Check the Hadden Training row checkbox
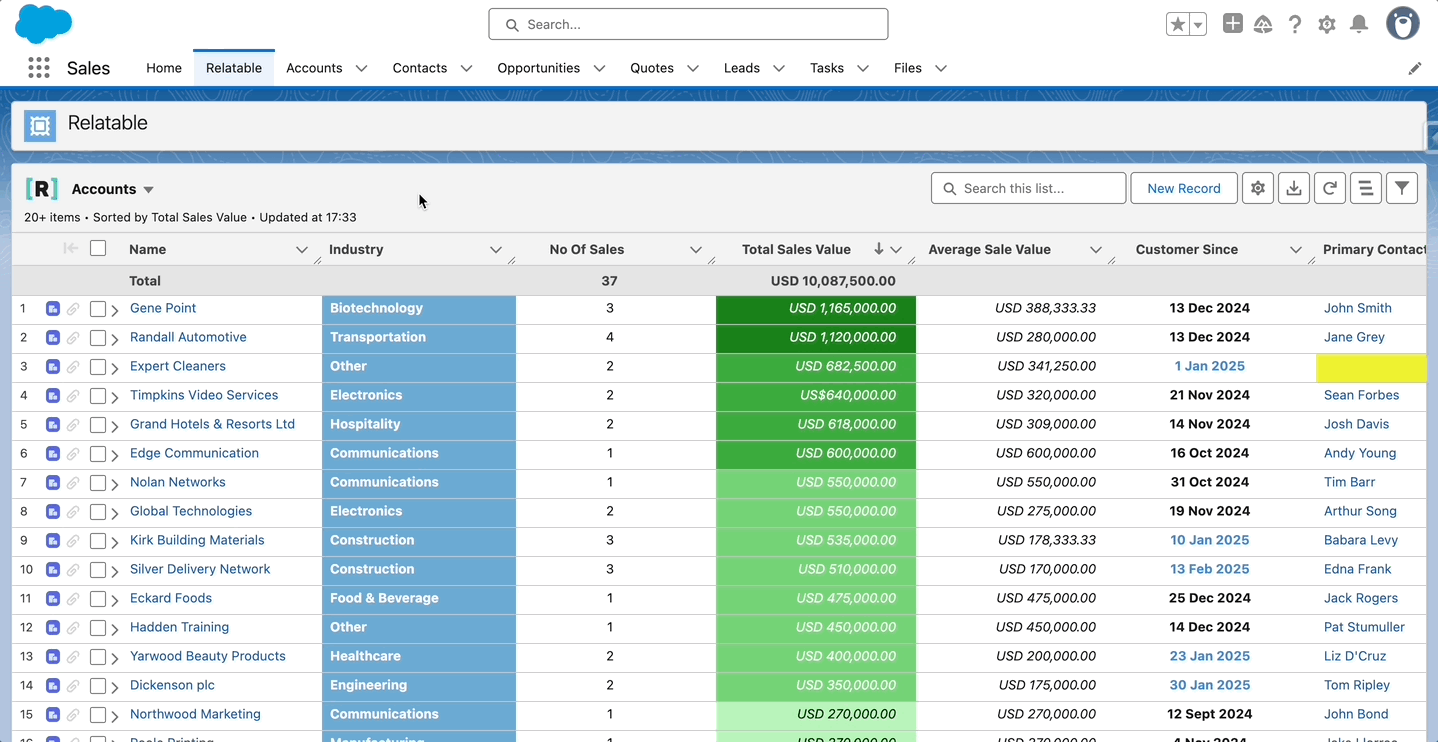 tap(98, 628)
